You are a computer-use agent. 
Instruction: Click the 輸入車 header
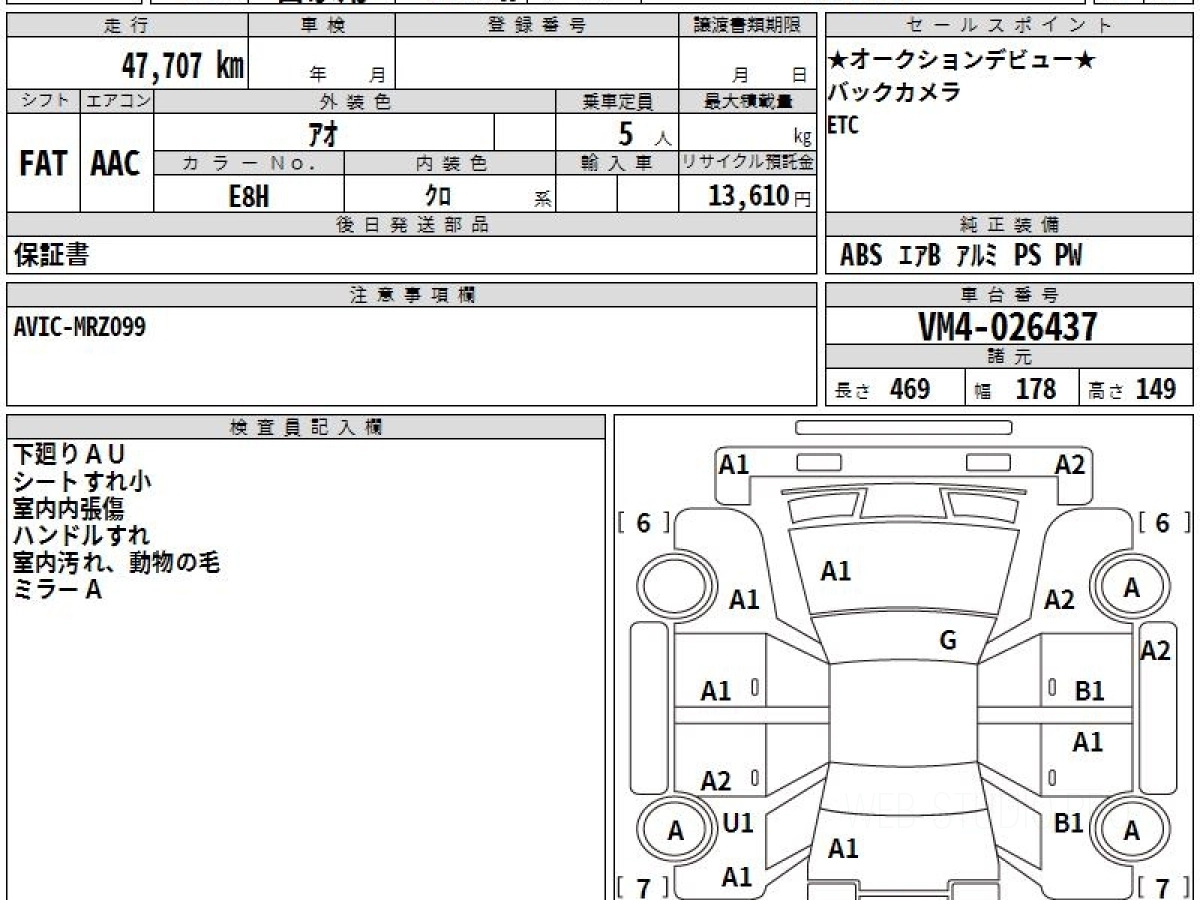click(x=617, y=163)
